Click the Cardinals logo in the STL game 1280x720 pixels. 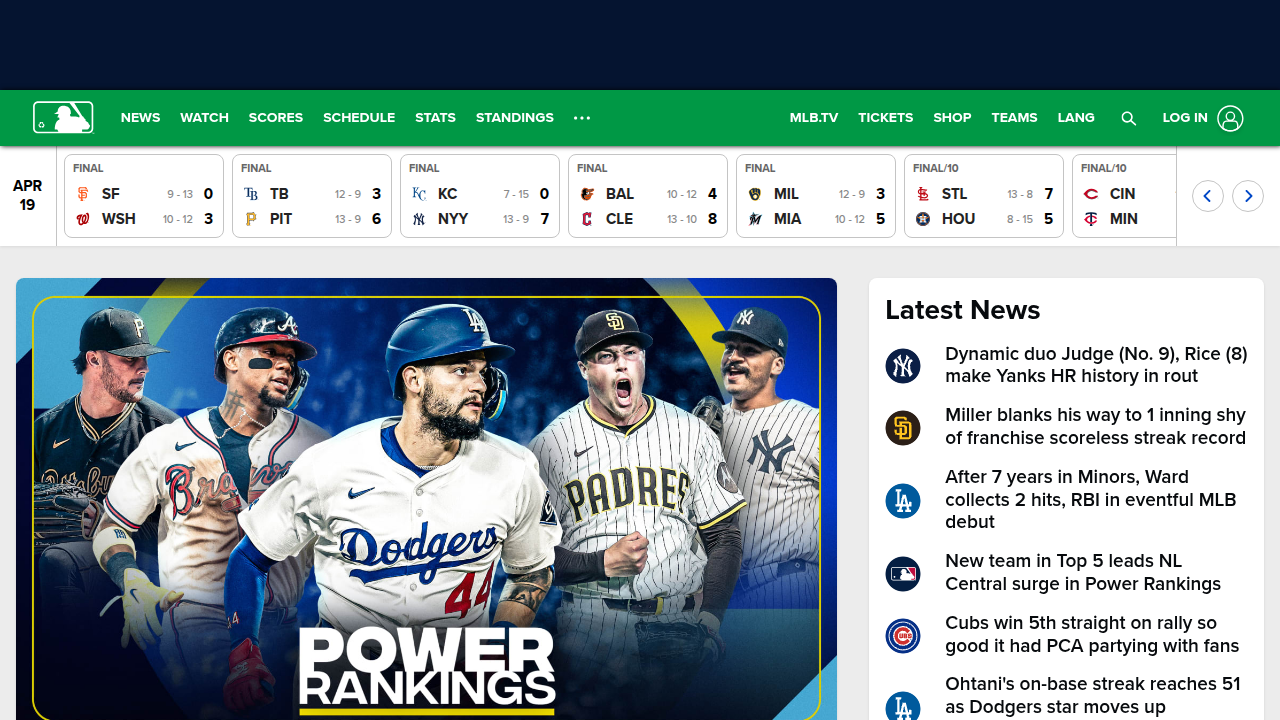click(923, 194)
